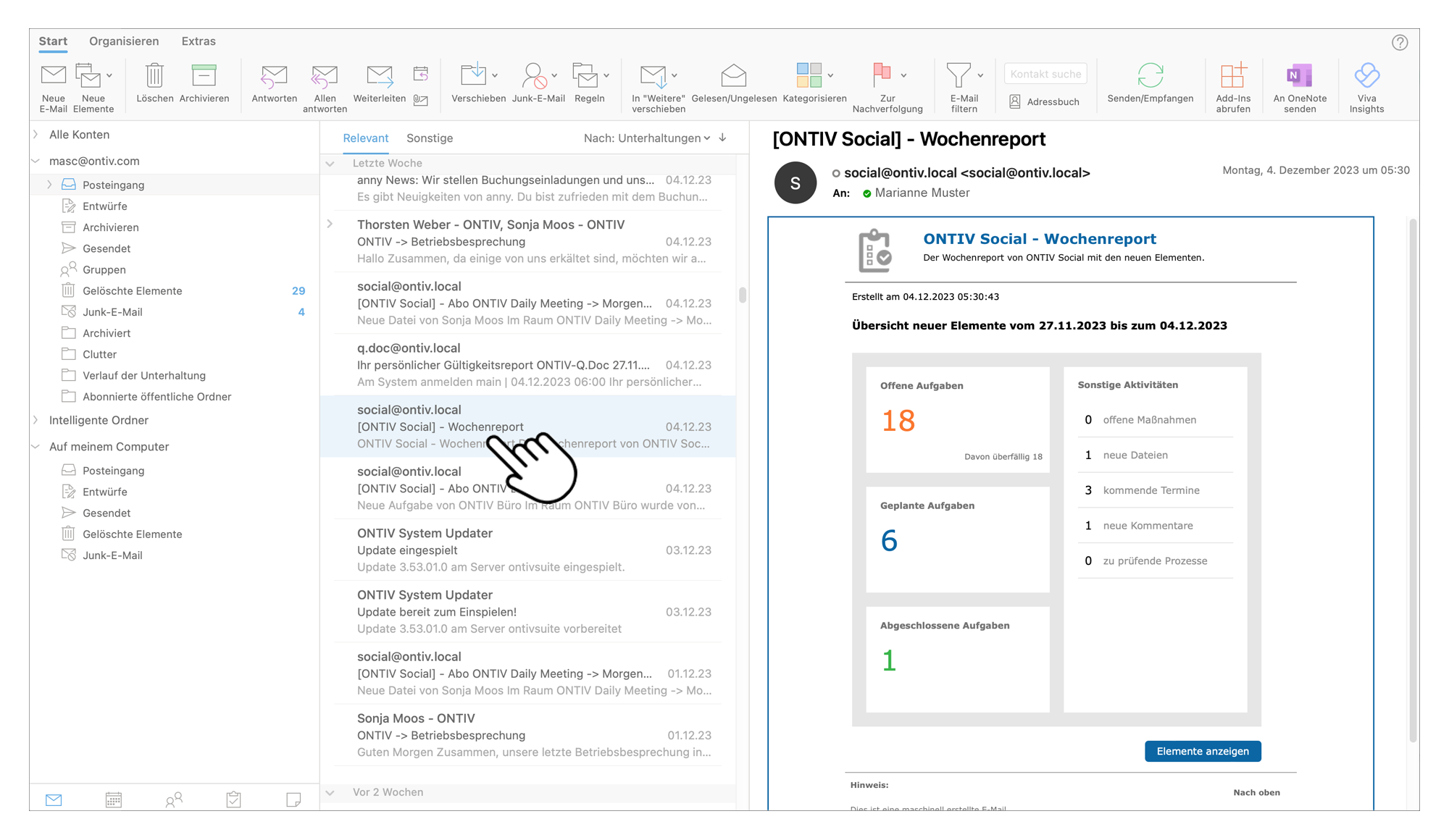This screenshot has width=1449, height=840.
Task: Click the Antworten reply icon
Action: [x=274, y=76]
